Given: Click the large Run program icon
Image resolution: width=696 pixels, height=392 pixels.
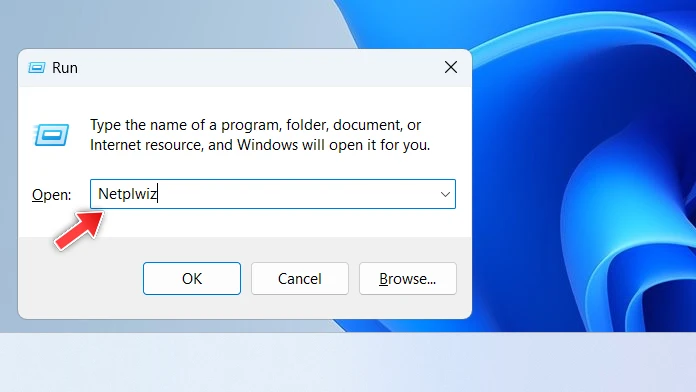Looking at the screenshot, I should [51, 135].
